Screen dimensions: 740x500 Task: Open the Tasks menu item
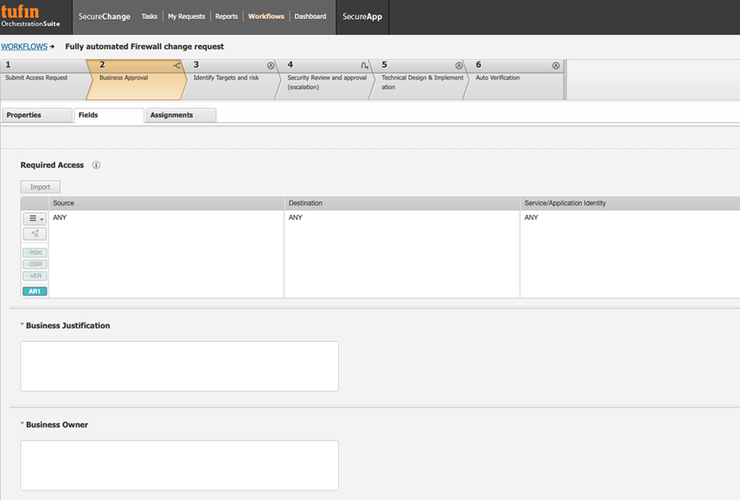[x=149, y=17]
